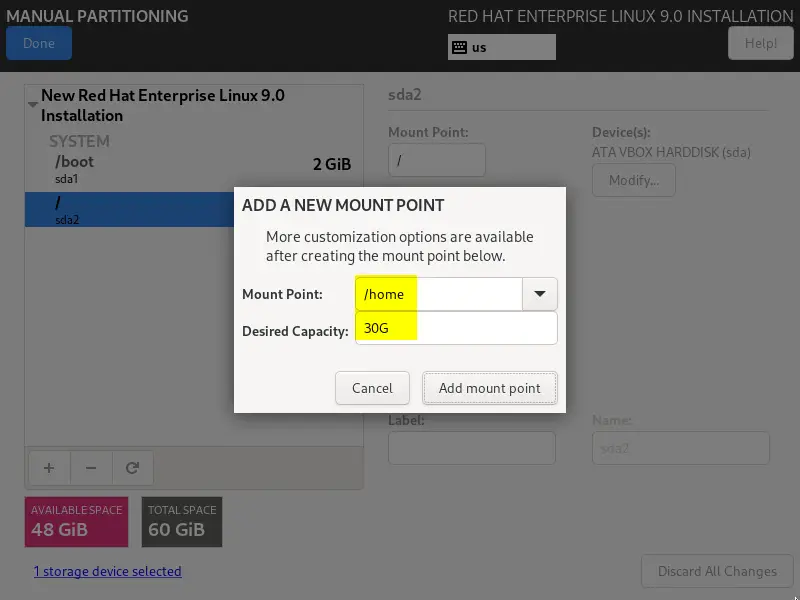
Task: Click the keyboard layout icon next to us
Action: click(x=459, y=47)
